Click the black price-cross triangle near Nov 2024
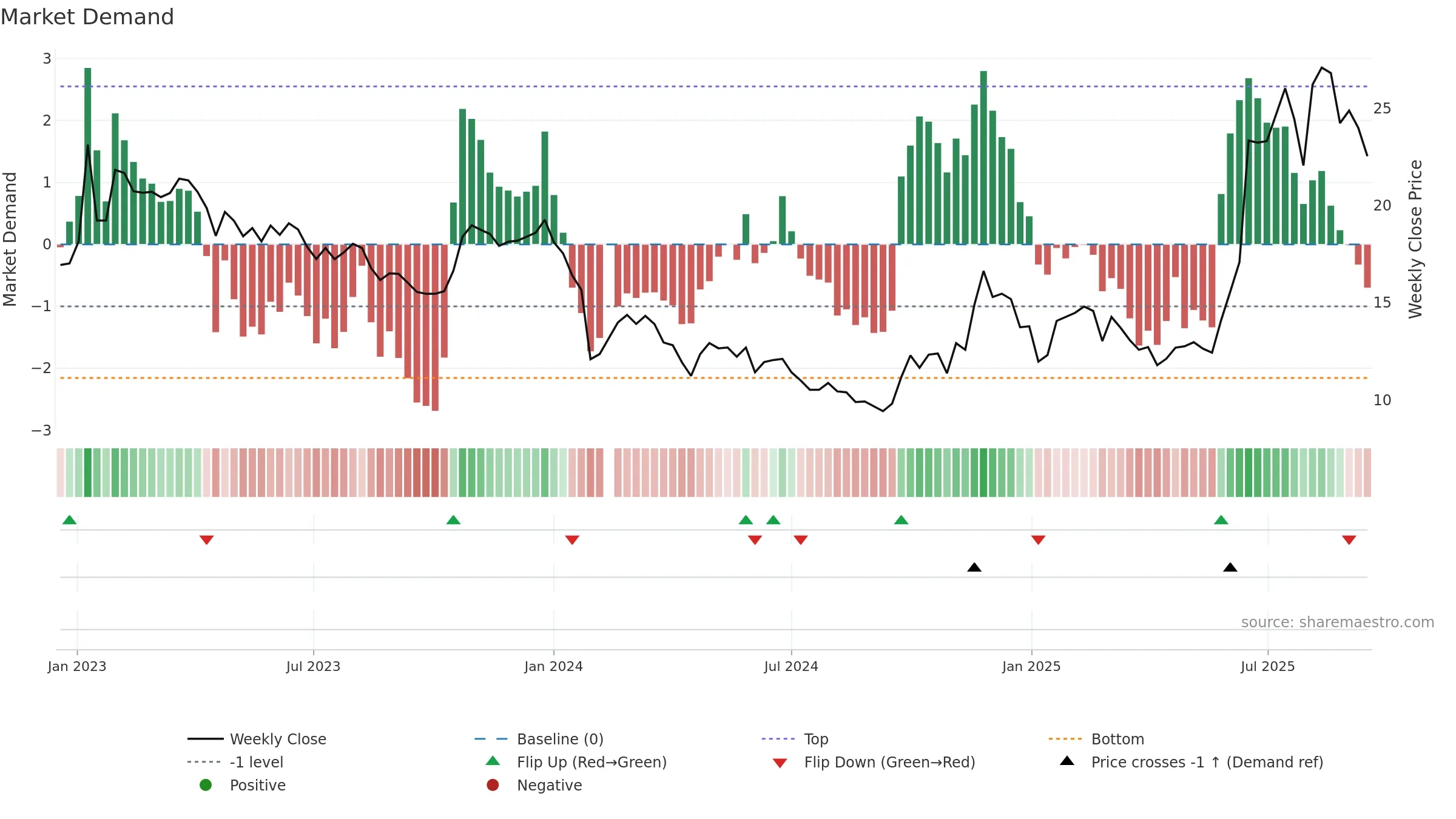 974,567
